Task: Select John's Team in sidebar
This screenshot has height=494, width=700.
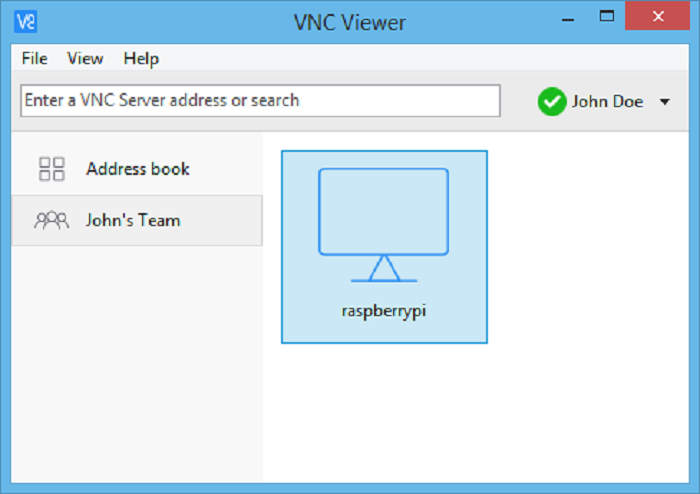Action: tap(137, 220)
